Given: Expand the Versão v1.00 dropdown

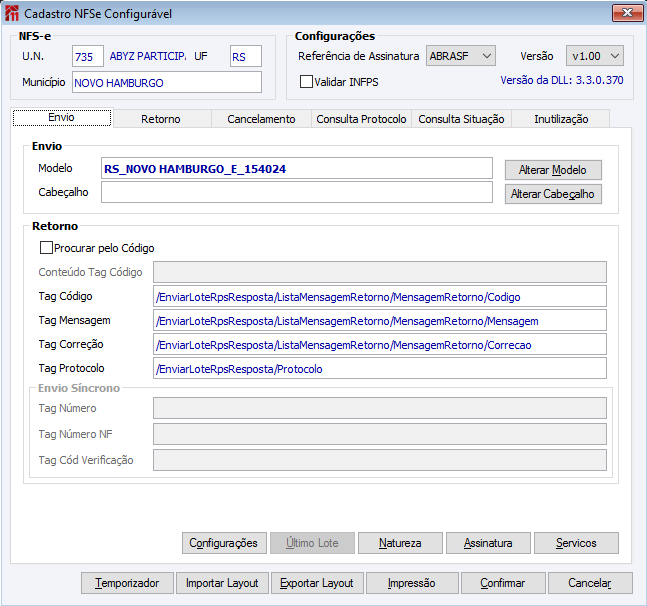Looking at the screenshot, I should [595, 56].
